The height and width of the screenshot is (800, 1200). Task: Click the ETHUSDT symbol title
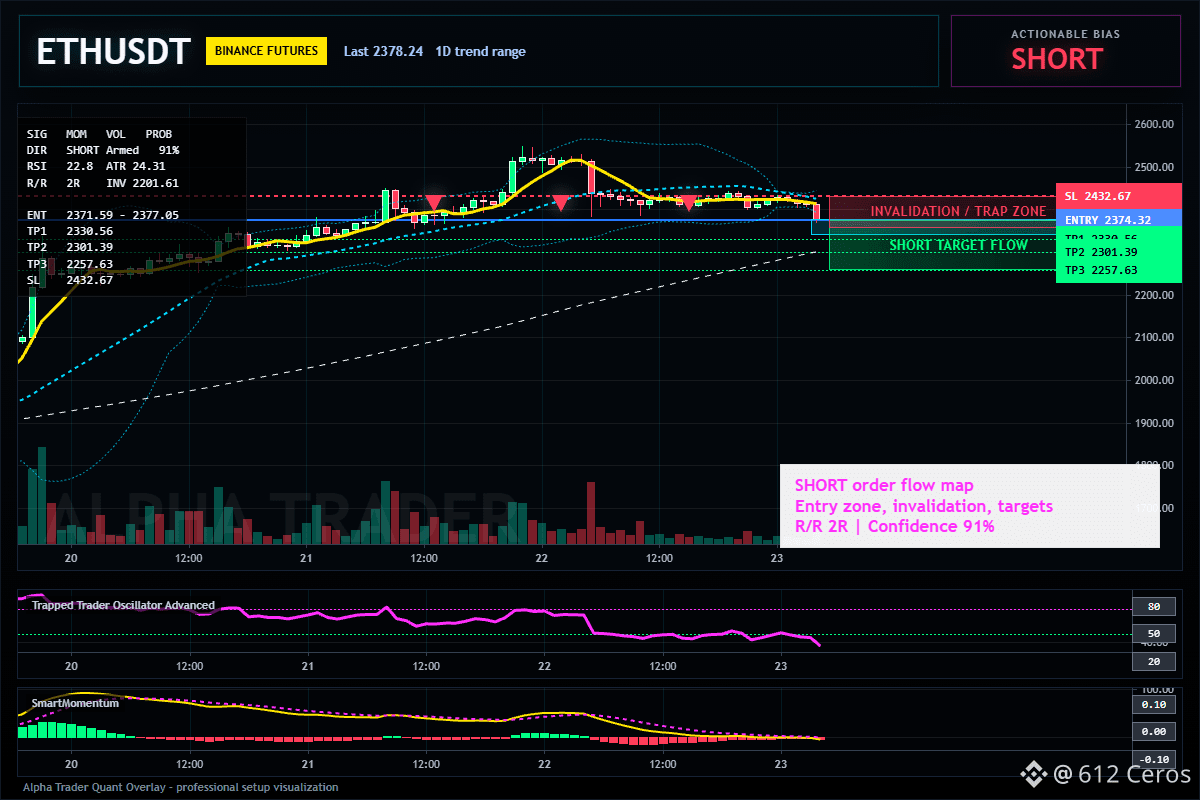pos(113,52)
